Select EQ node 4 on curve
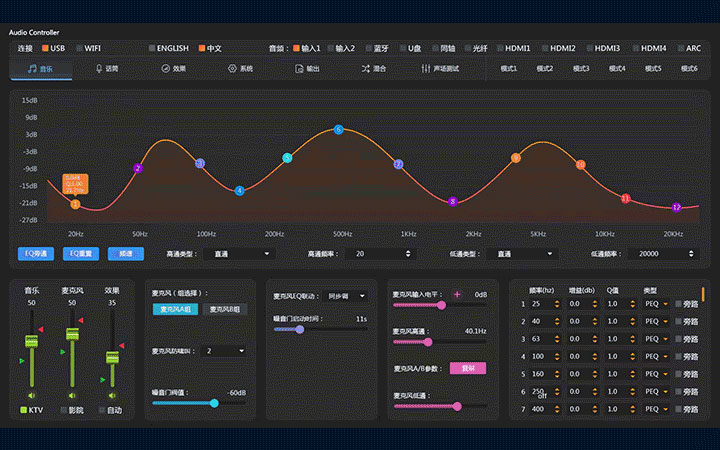This screenshot has width=720, height=450. coord(239,191)
